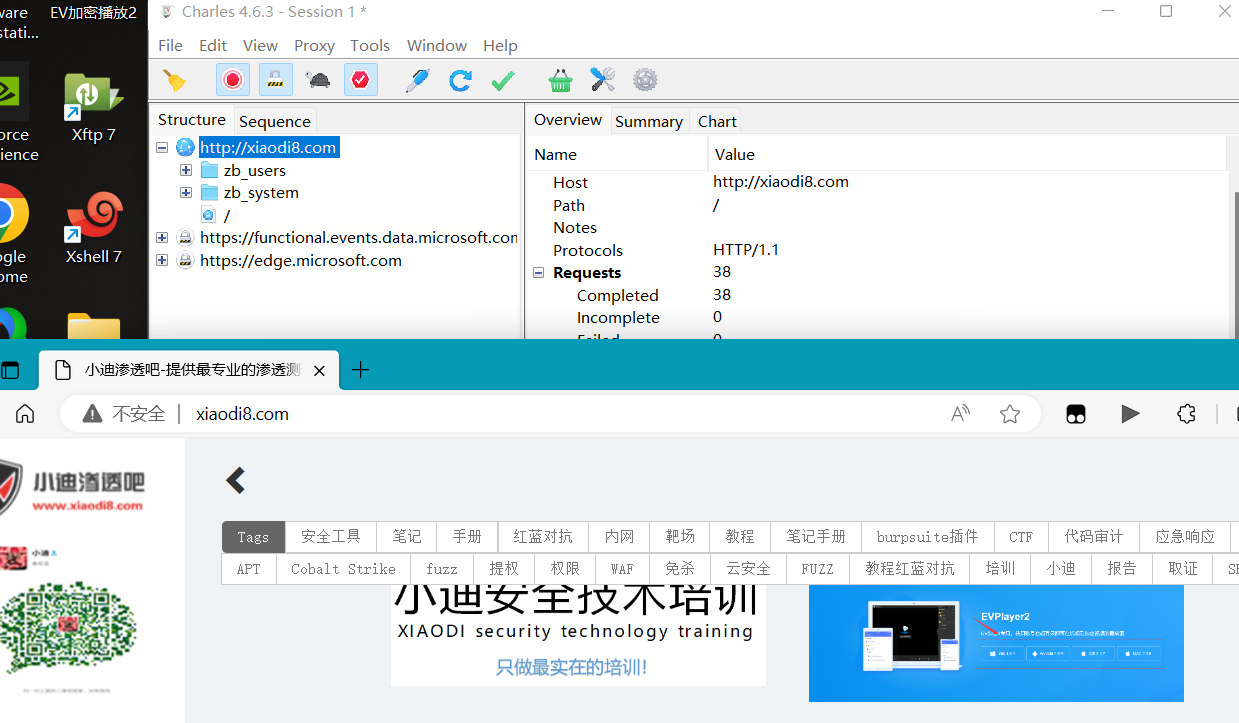1239x723 pixels.
Task: Click the green basket icon in Charles toolbar
Action: click(x=560, y=80)
